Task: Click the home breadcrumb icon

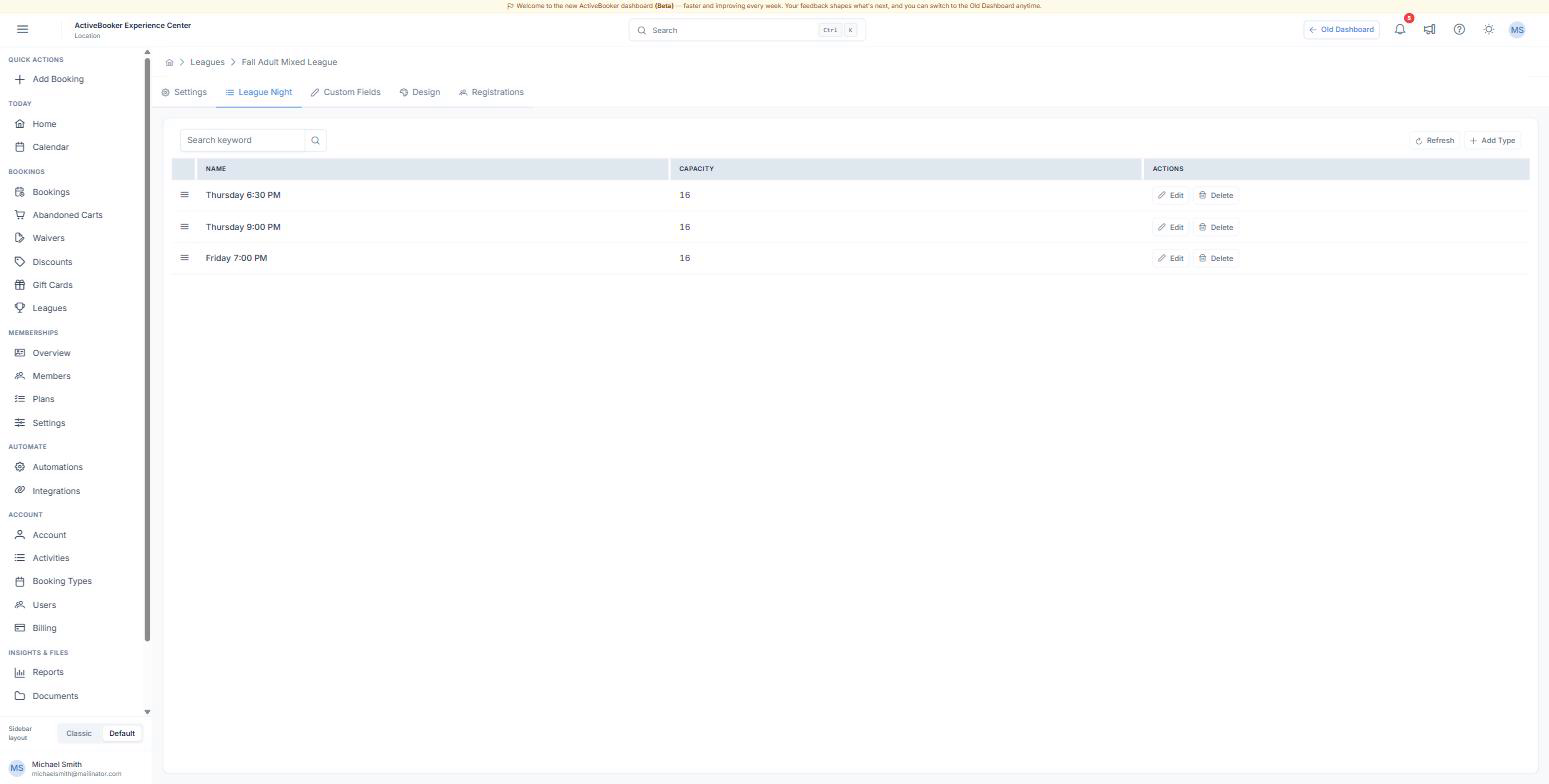Action: [x=170, y=63]
